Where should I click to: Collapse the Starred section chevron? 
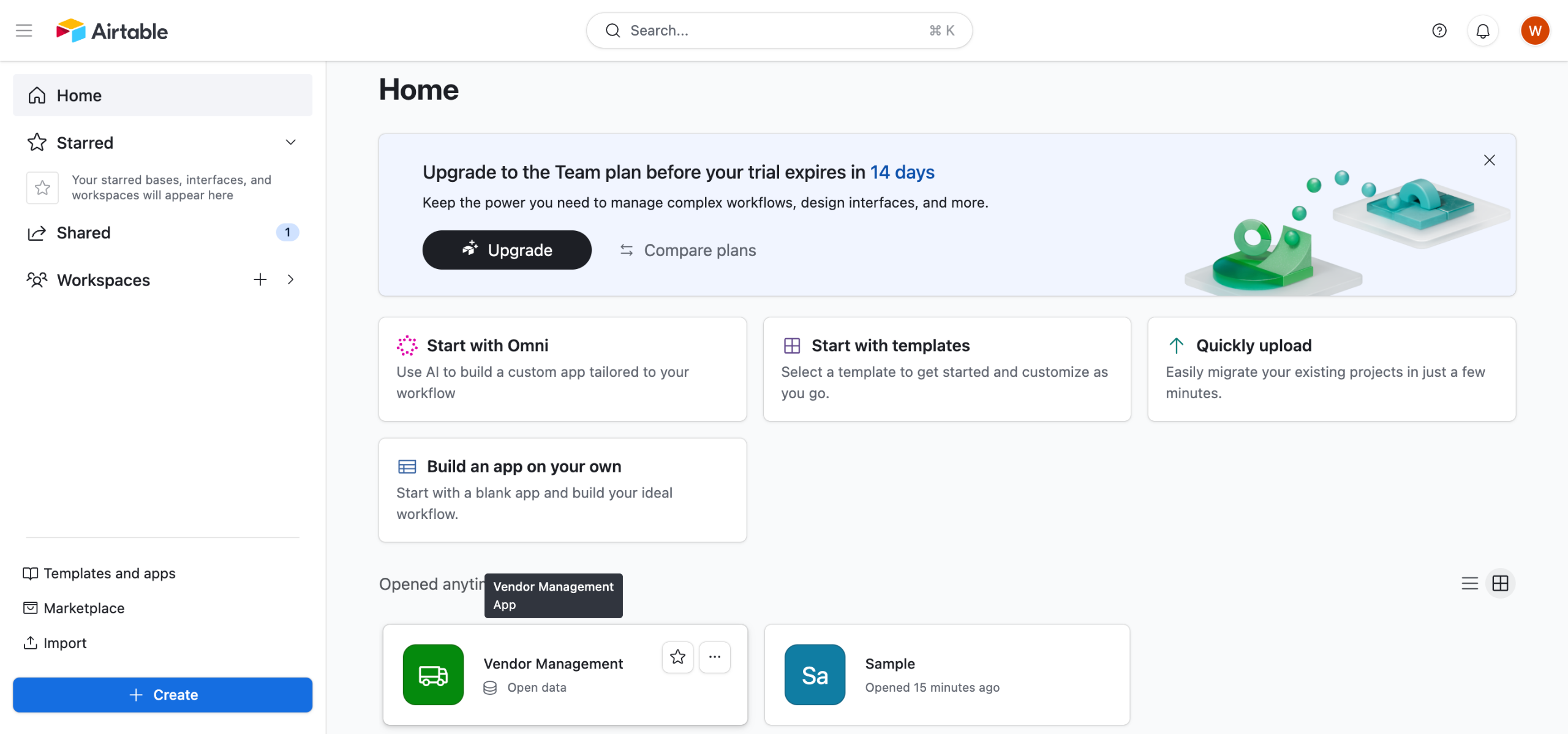pyautogui.click(x=290, y=142)
